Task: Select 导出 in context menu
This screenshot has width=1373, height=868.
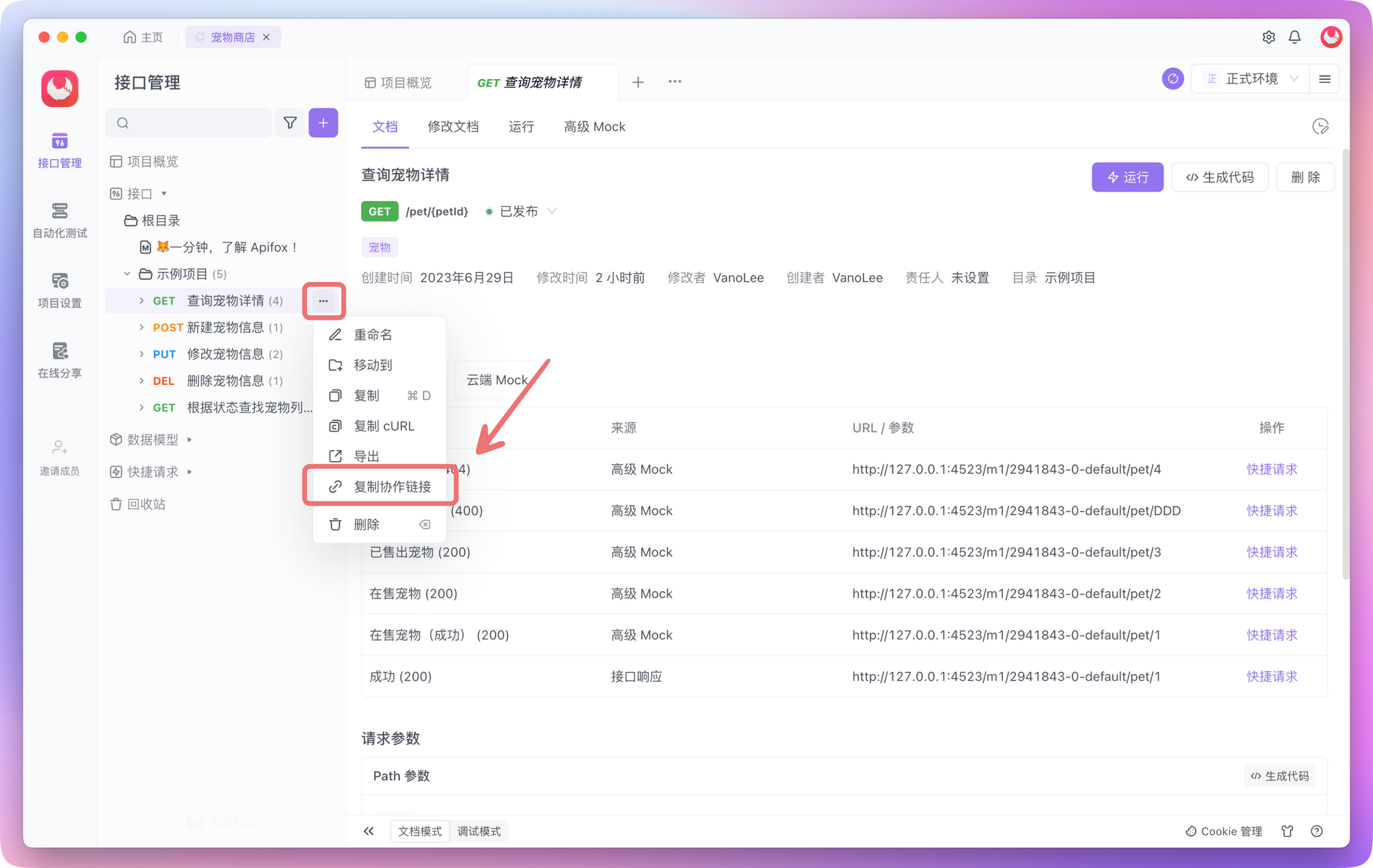Action: (x=380, y=456)
